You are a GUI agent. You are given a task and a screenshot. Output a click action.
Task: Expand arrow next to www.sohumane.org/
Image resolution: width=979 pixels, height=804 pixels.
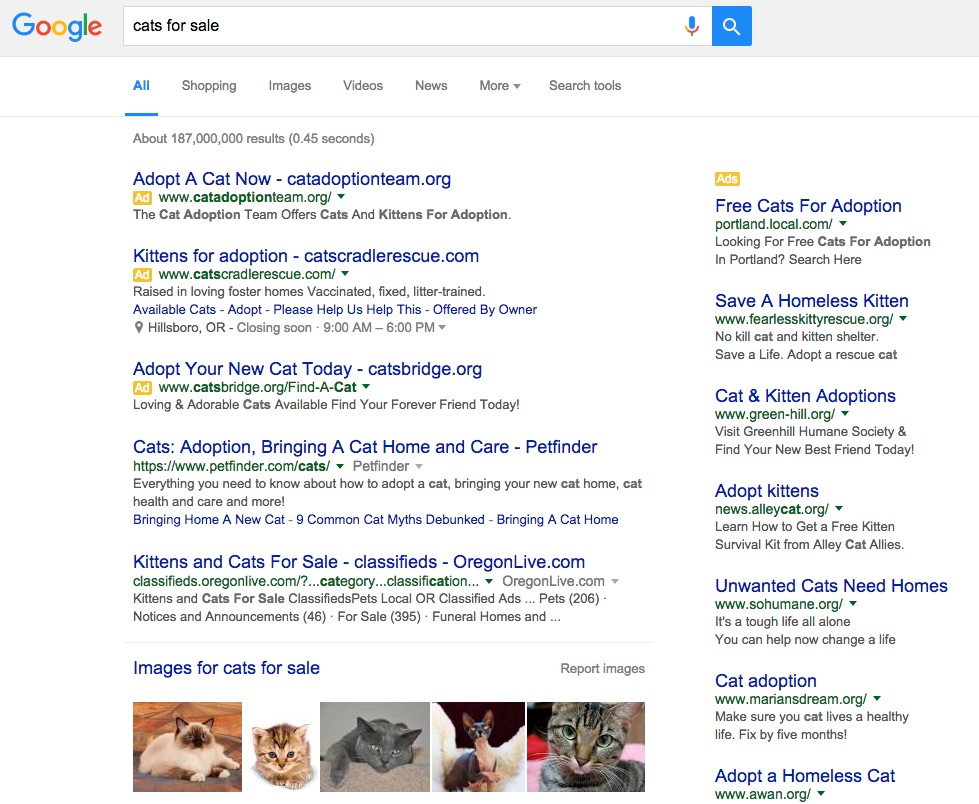853,603
